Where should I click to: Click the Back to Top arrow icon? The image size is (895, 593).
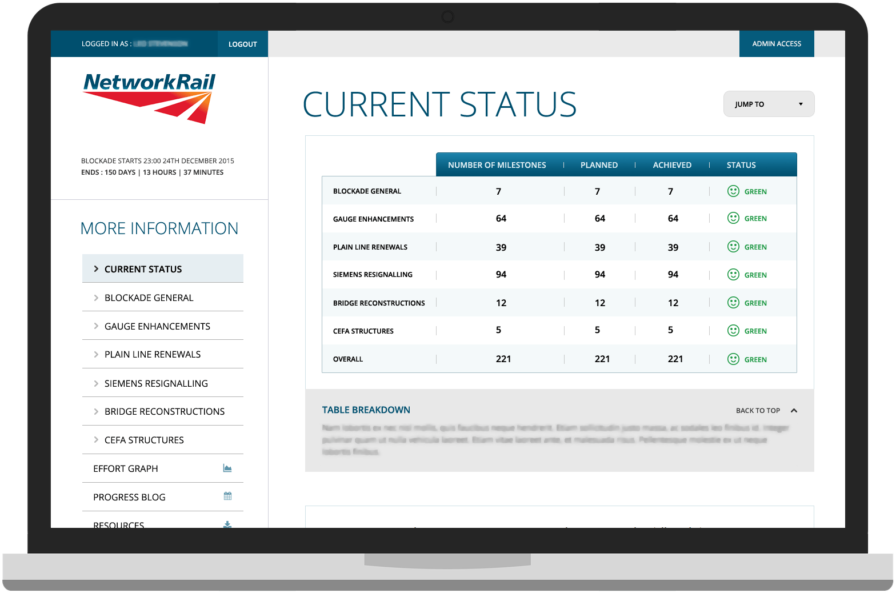pyautogui.click(x=794, y=410)
